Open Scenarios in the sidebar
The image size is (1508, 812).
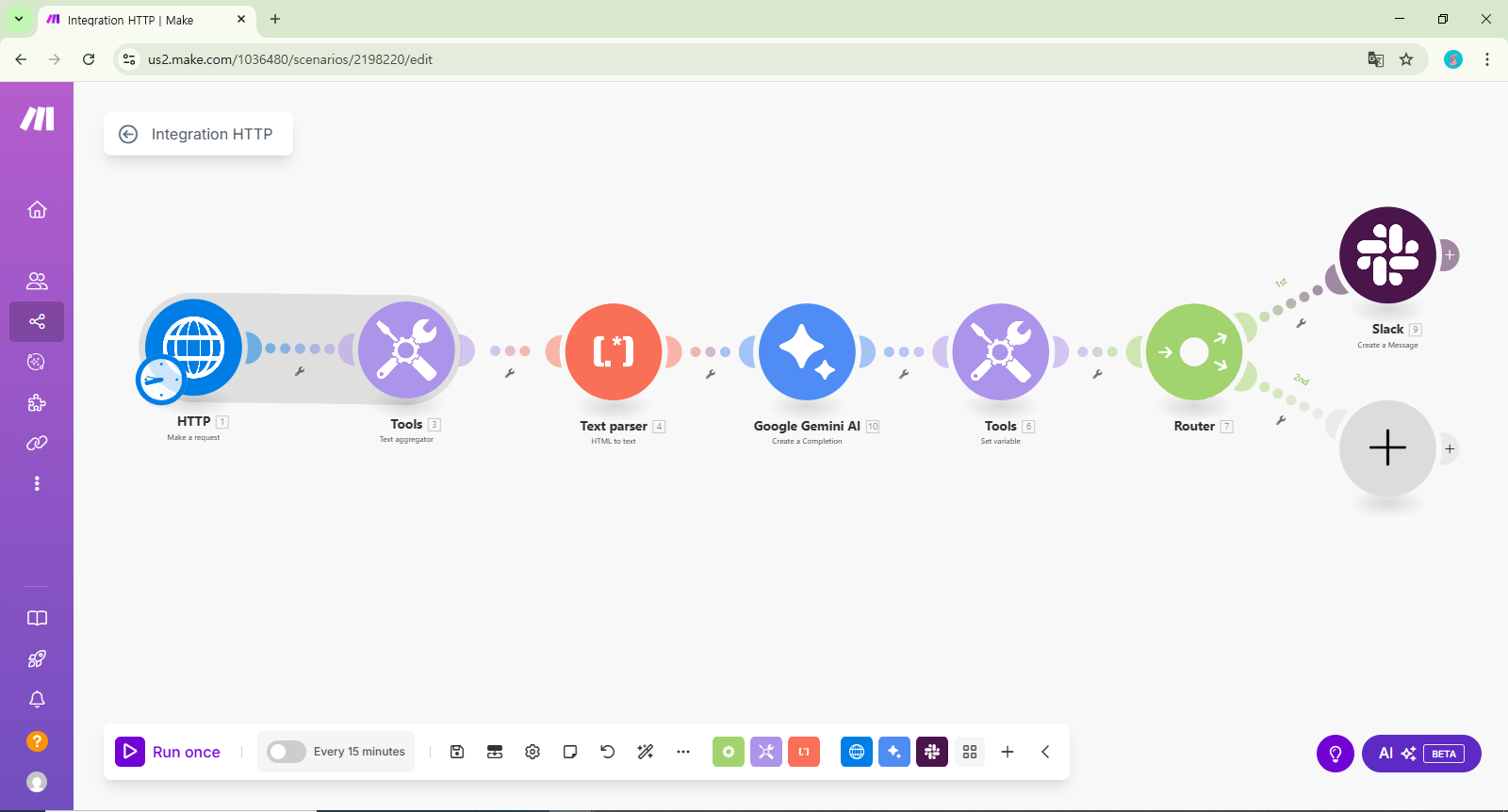(x=37, y=321)
